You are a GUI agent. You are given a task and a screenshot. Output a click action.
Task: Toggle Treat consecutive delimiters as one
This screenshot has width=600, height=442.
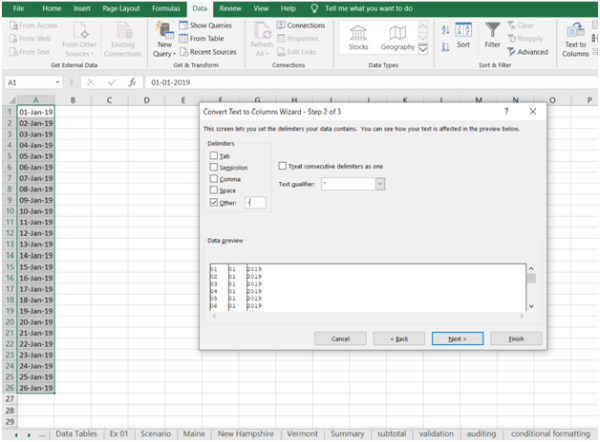pyautogui.click(x=282, y=165)
